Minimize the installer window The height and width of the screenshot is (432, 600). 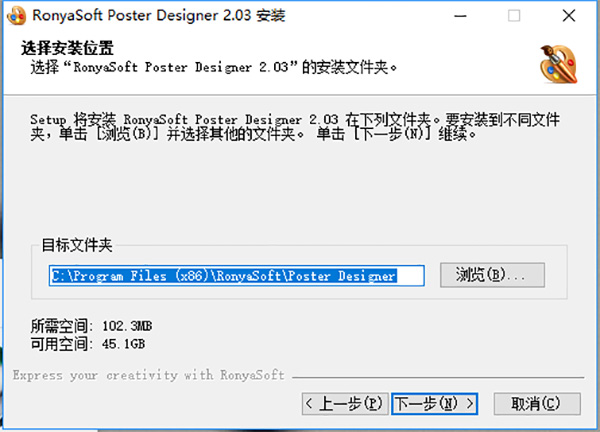click(460, 16)
